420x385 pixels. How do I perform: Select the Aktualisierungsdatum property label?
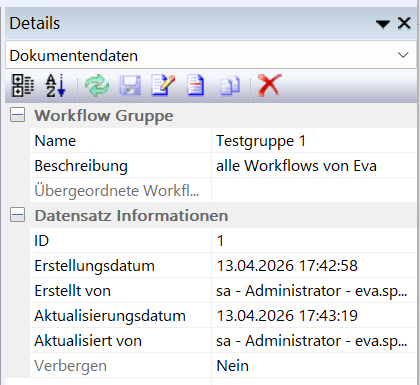(120, 316)
